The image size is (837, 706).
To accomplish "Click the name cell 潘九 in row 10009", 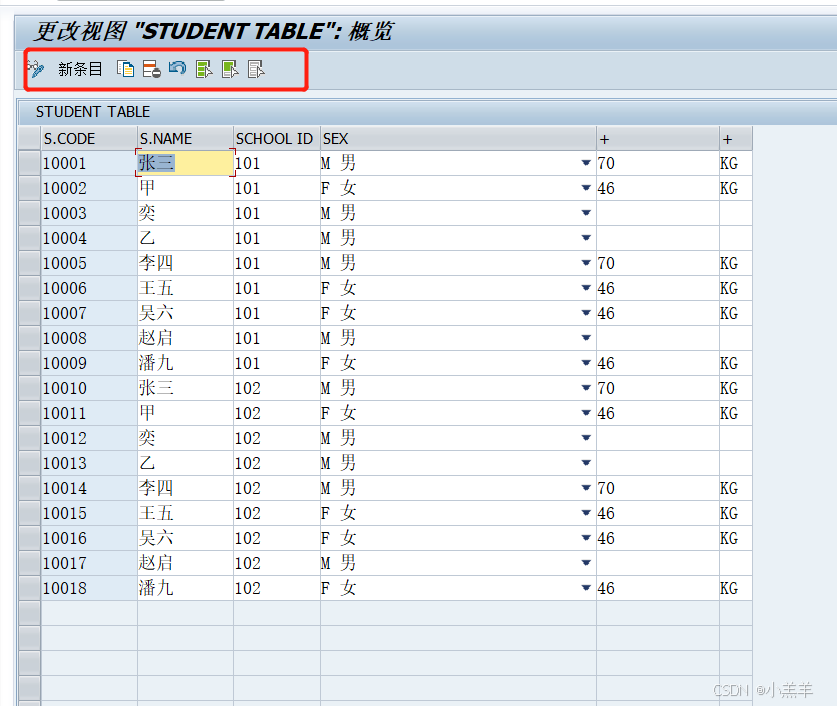I will 185,363.
